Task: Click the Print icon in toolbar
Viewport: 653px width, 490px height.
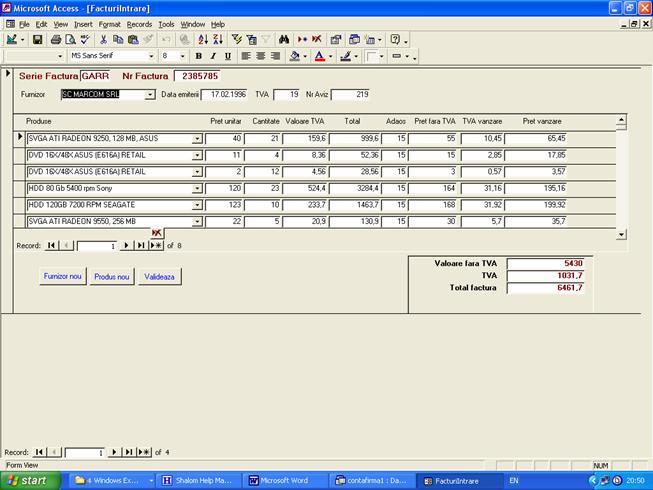Action: point(56,40)
